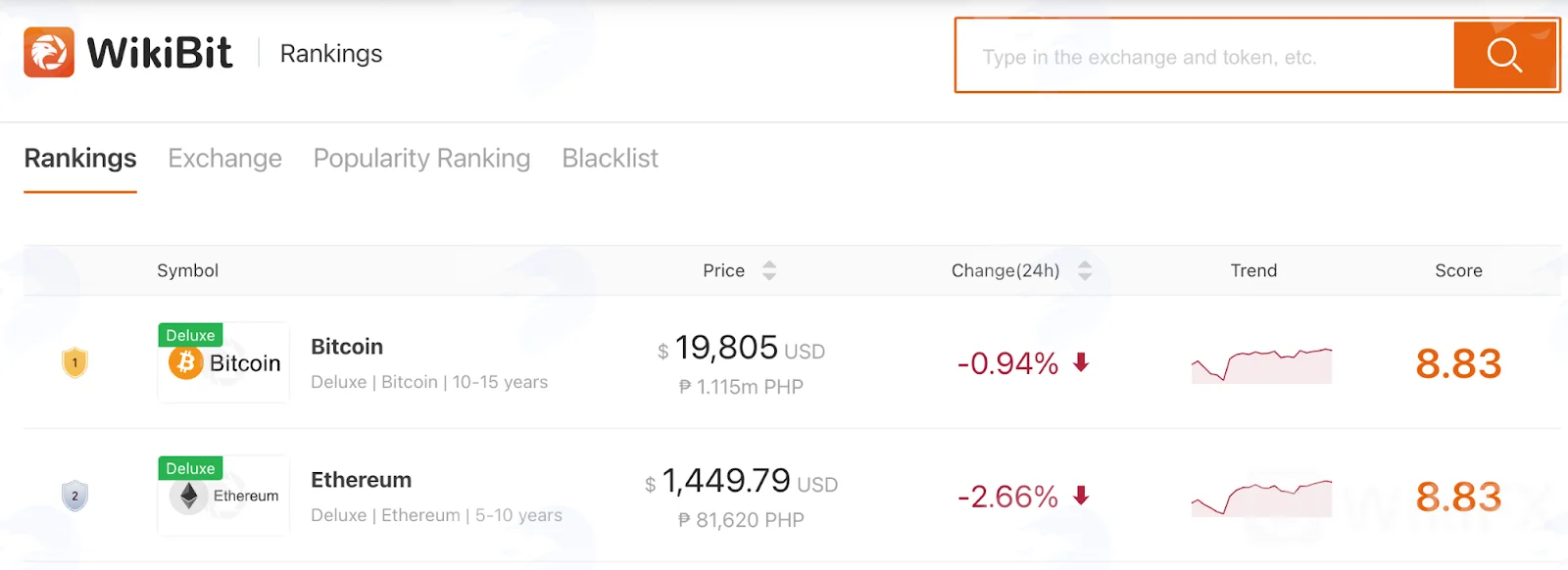Click the green Deluxe tag on Bitcoin
1568x570 pixels.
(190, 335)
